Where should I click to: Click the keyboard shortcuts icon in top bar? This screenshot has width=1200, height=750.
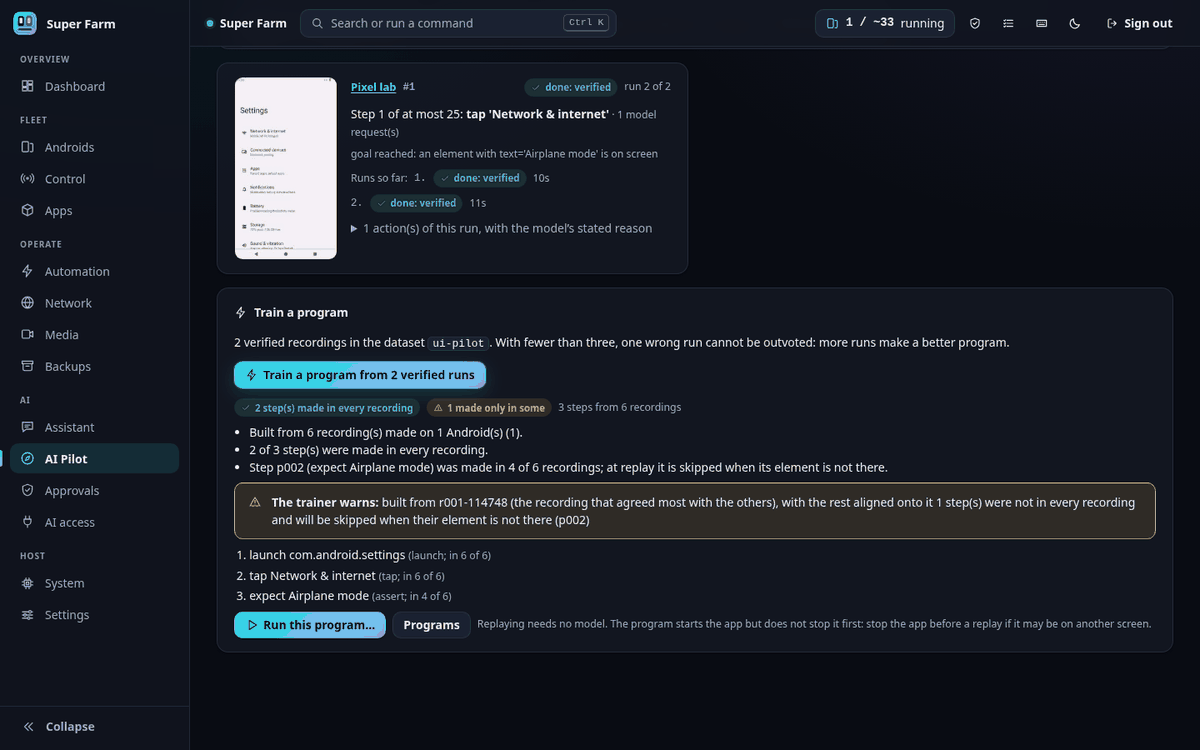pyautogui.click(x=1042, y=23)
